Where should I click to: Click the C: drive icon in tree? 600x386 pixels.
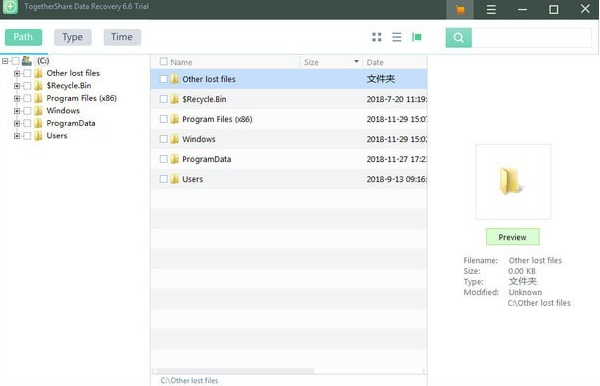[27, 60]
